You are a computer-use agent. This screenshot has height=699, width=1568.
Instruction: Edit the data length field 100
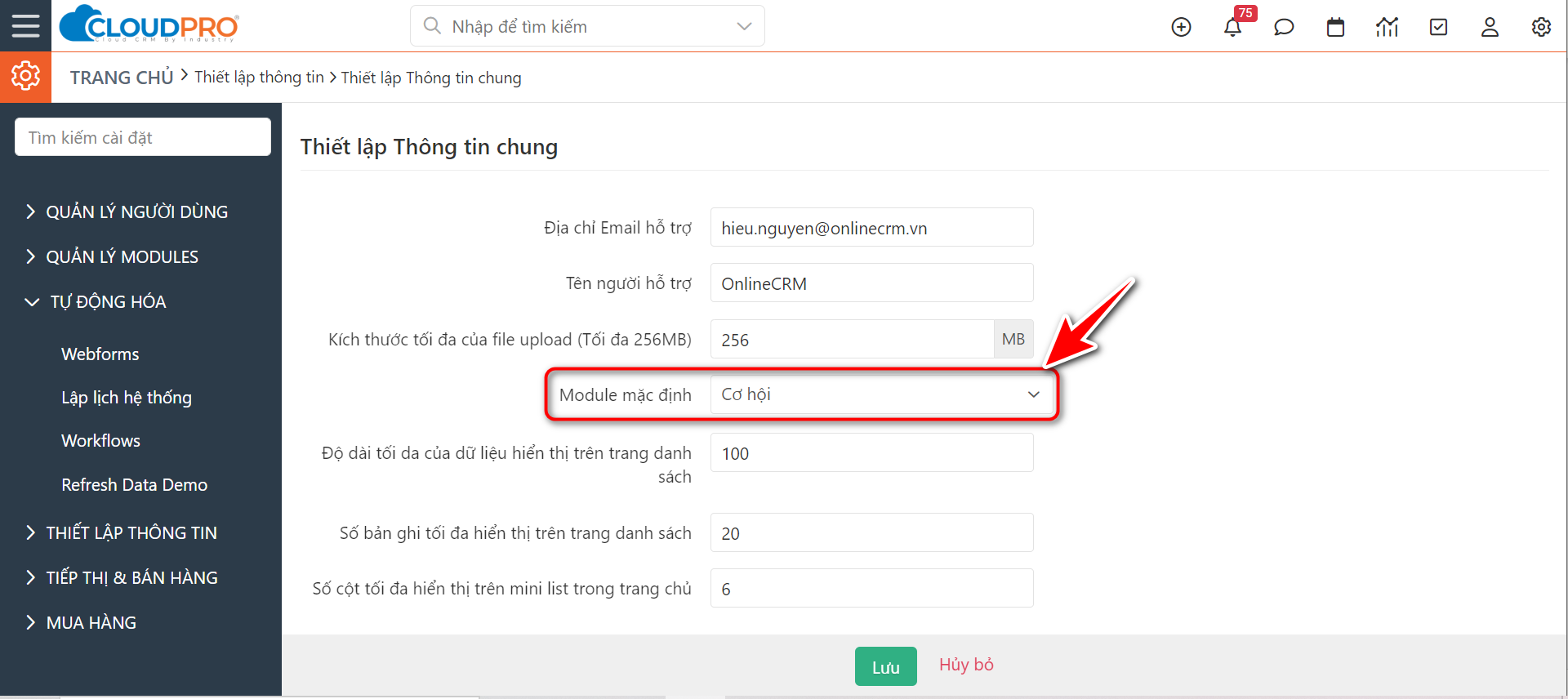871,452
